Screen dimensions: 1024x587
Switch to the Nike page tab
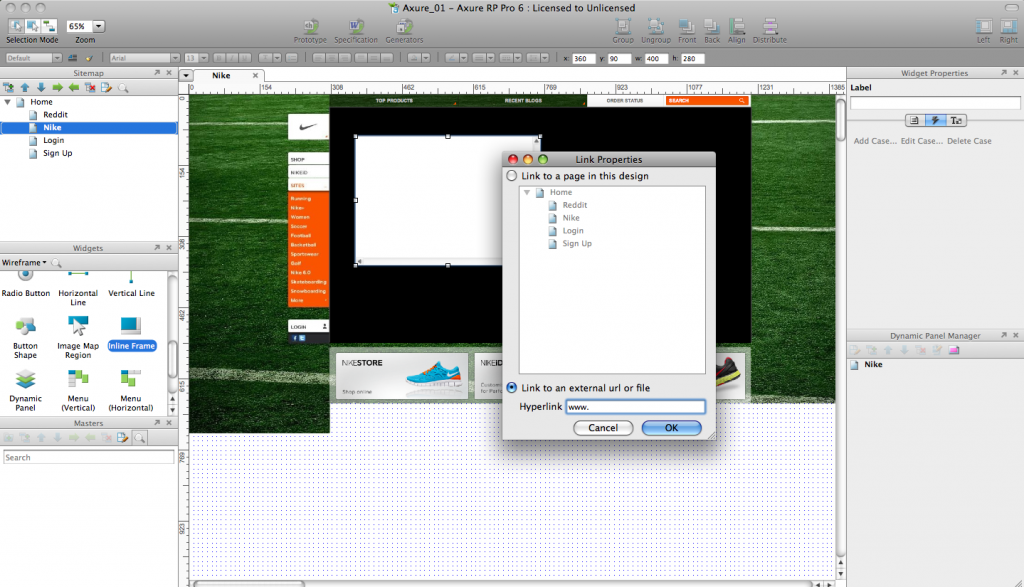(x=221, y=75)
